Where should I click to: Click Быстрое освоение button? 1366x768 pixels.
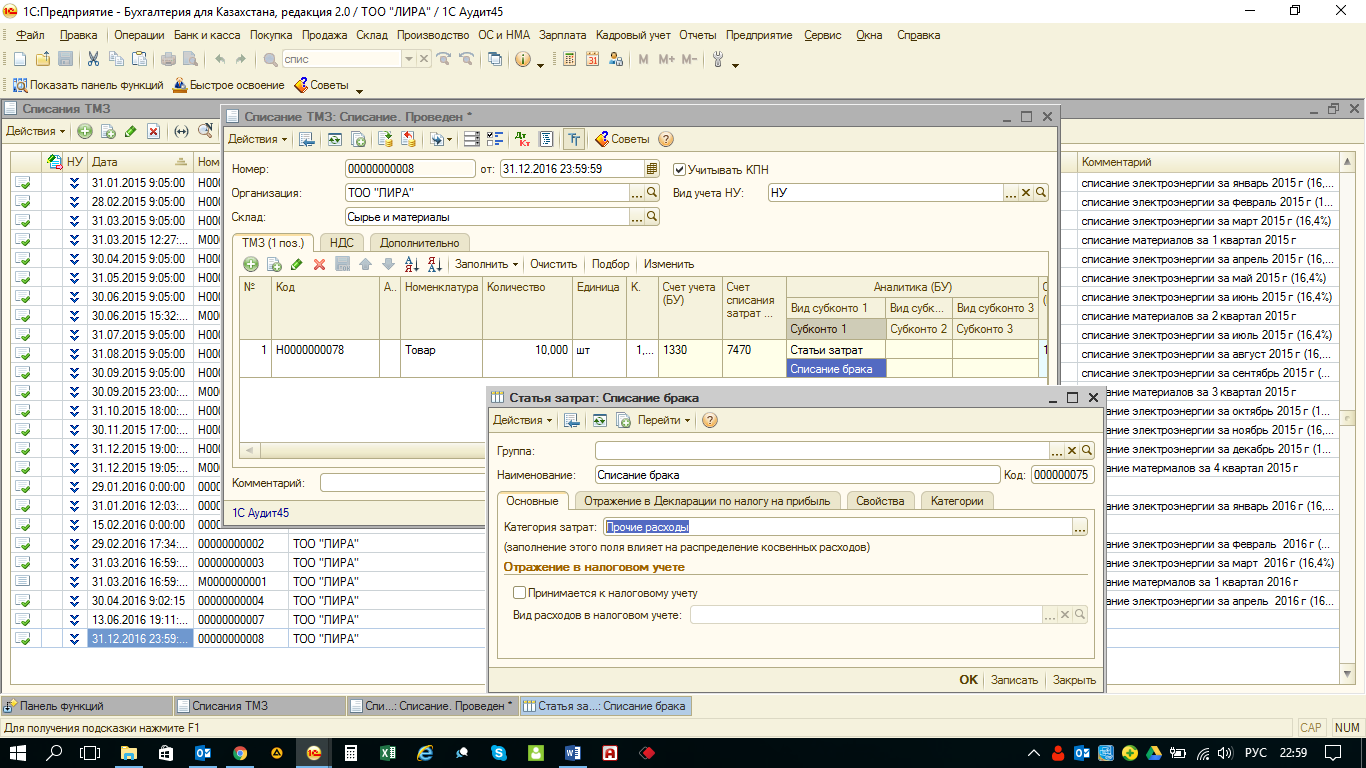click(228, 85)
